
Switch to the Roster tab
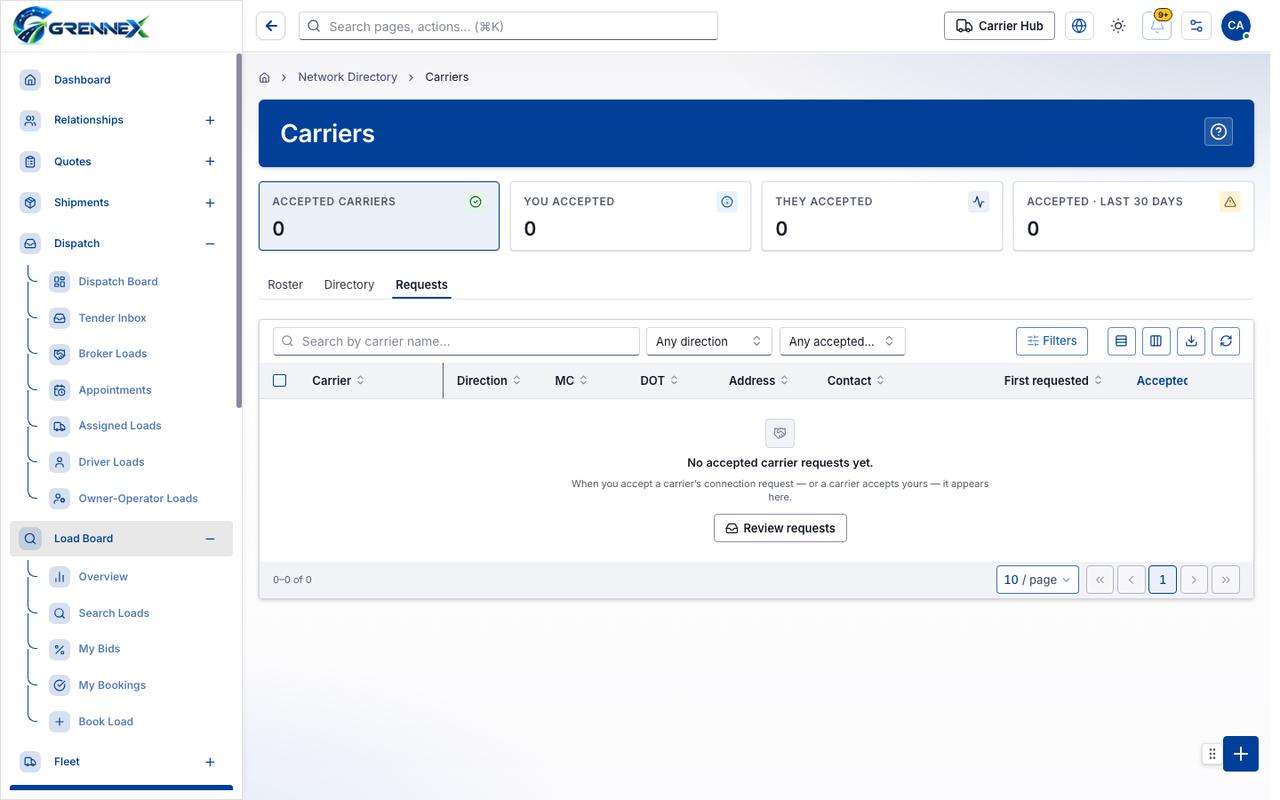(x=285, y=285)
